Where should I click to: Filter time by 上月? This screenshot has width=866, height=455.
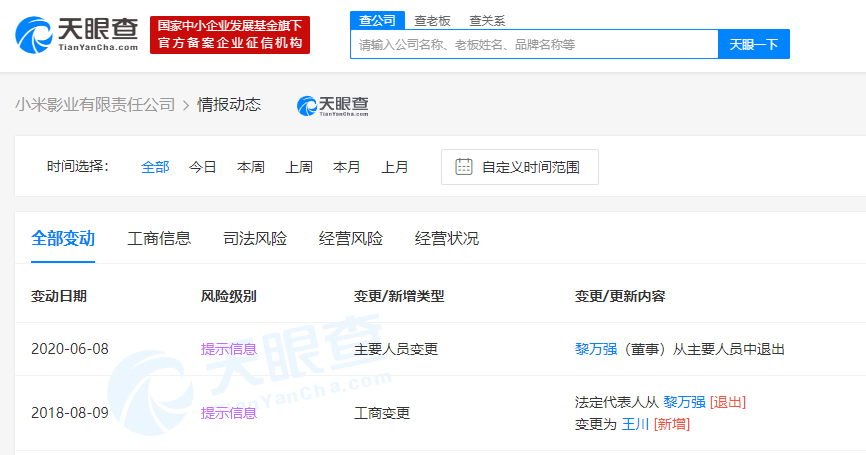395,167
